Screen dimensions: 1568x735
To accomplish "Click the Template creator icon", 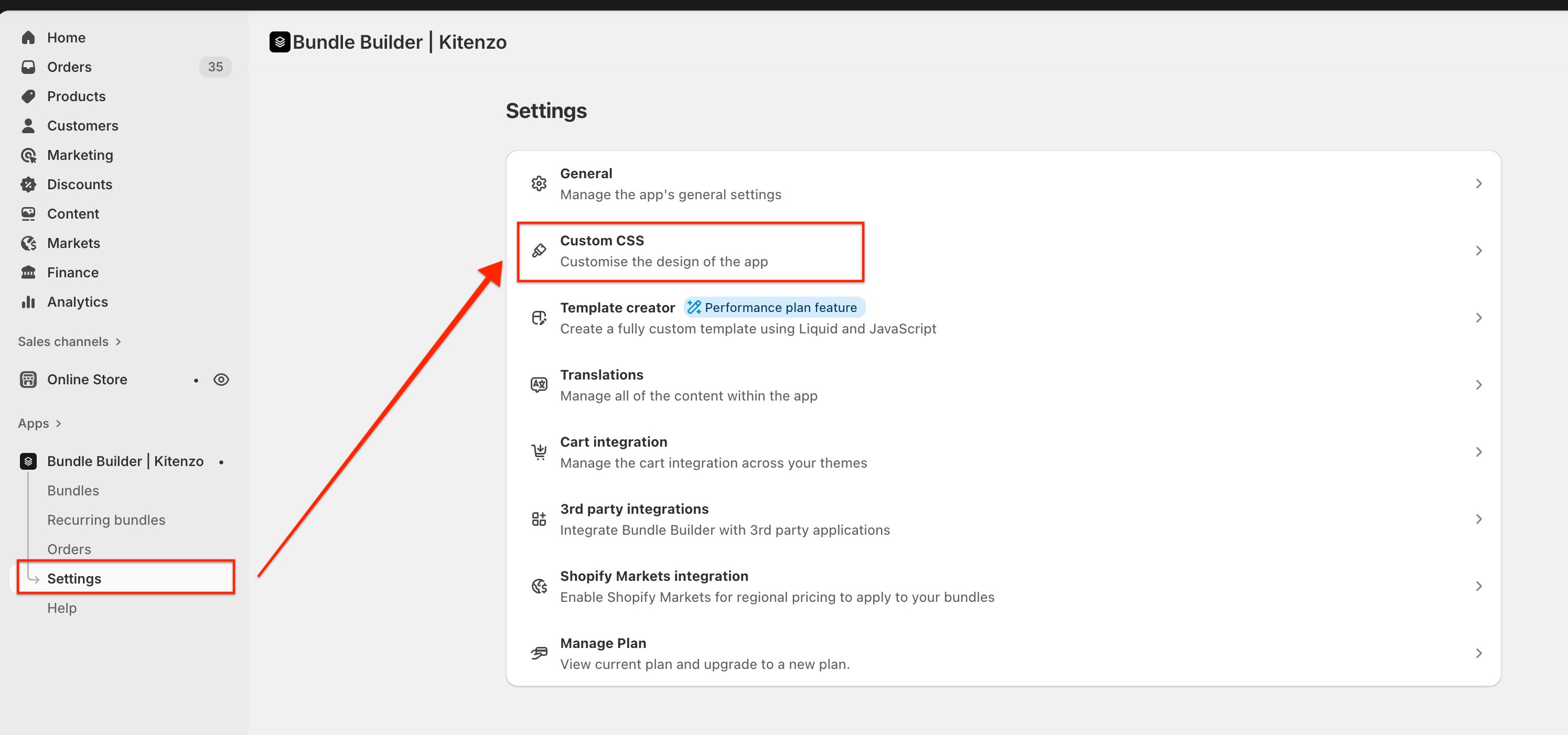I will (539, 318).
